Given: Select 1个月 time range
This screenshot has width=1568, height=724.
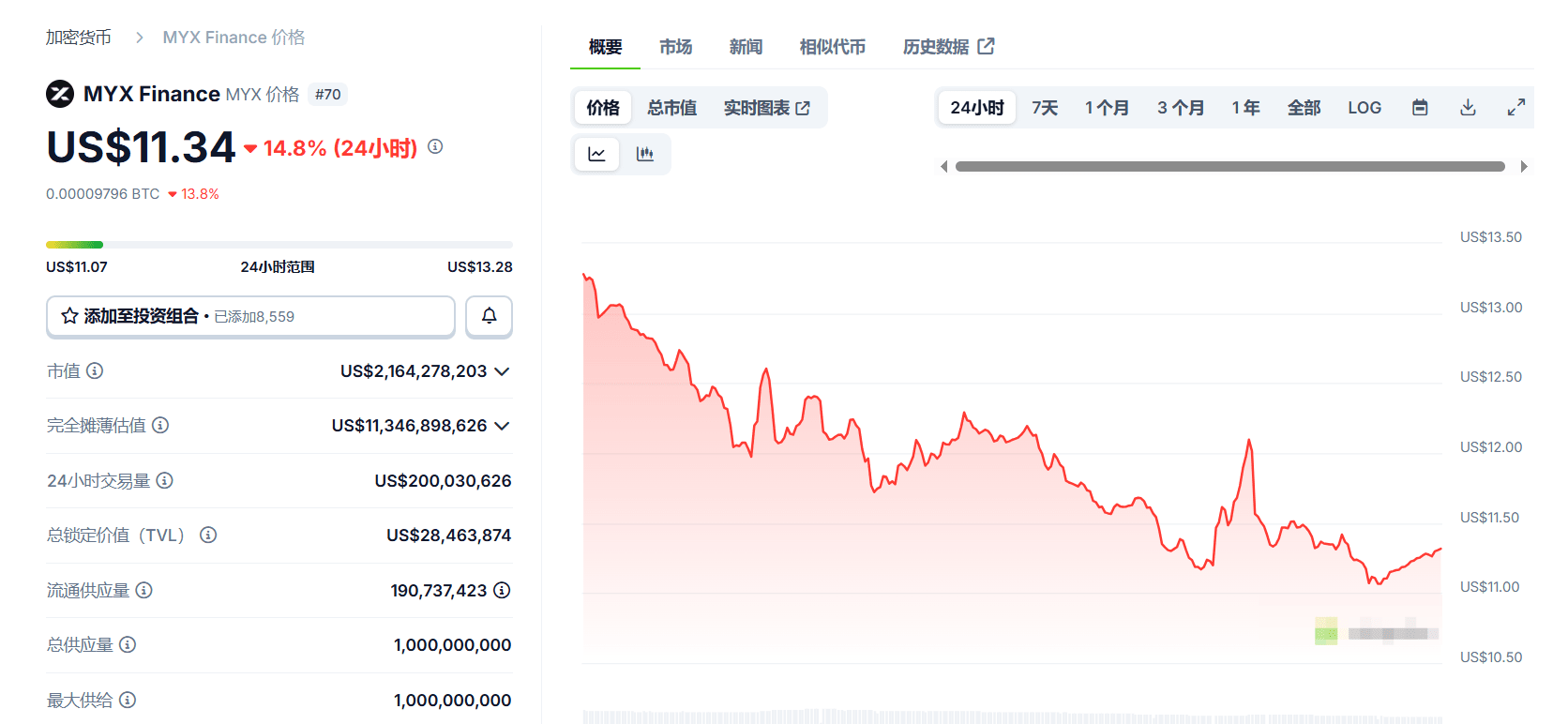Looking at the screenshot, I should click(1107, 108).
